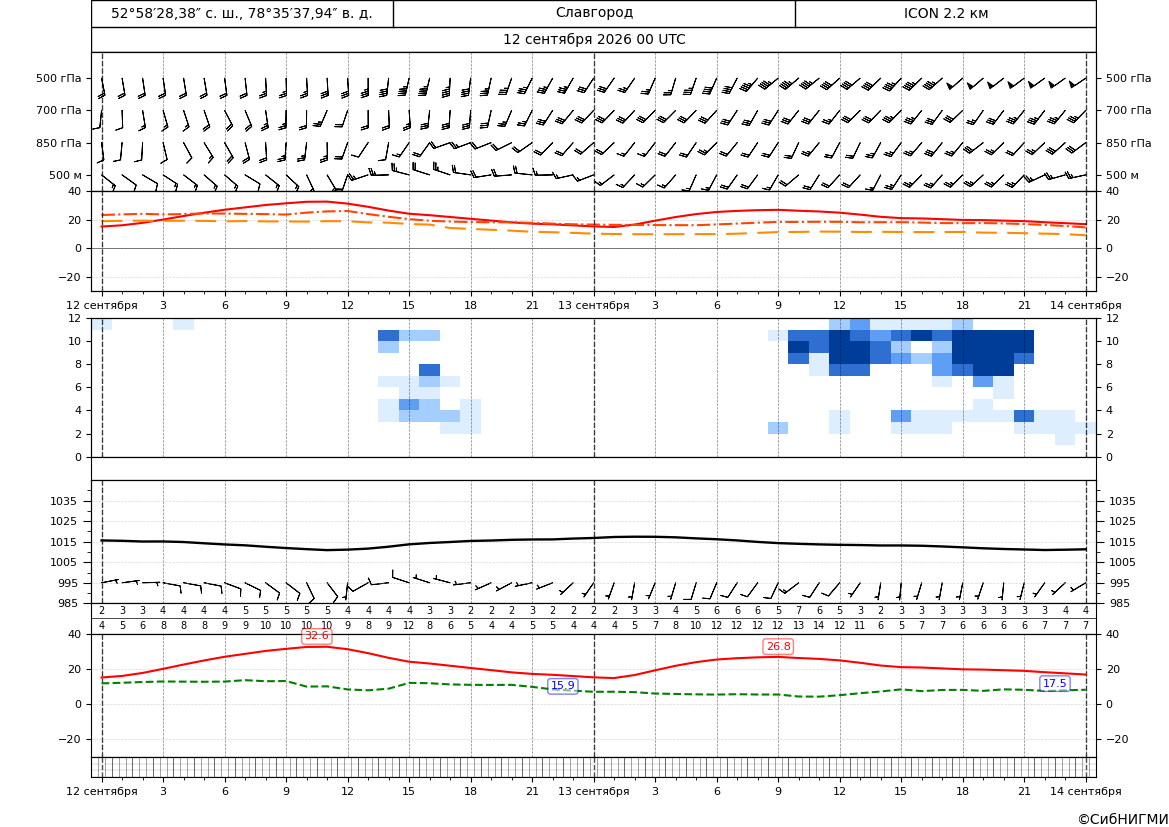Click the left 700 гПа level label
Viewport: 1169px width, 827px height.
[x=59, y=110]
